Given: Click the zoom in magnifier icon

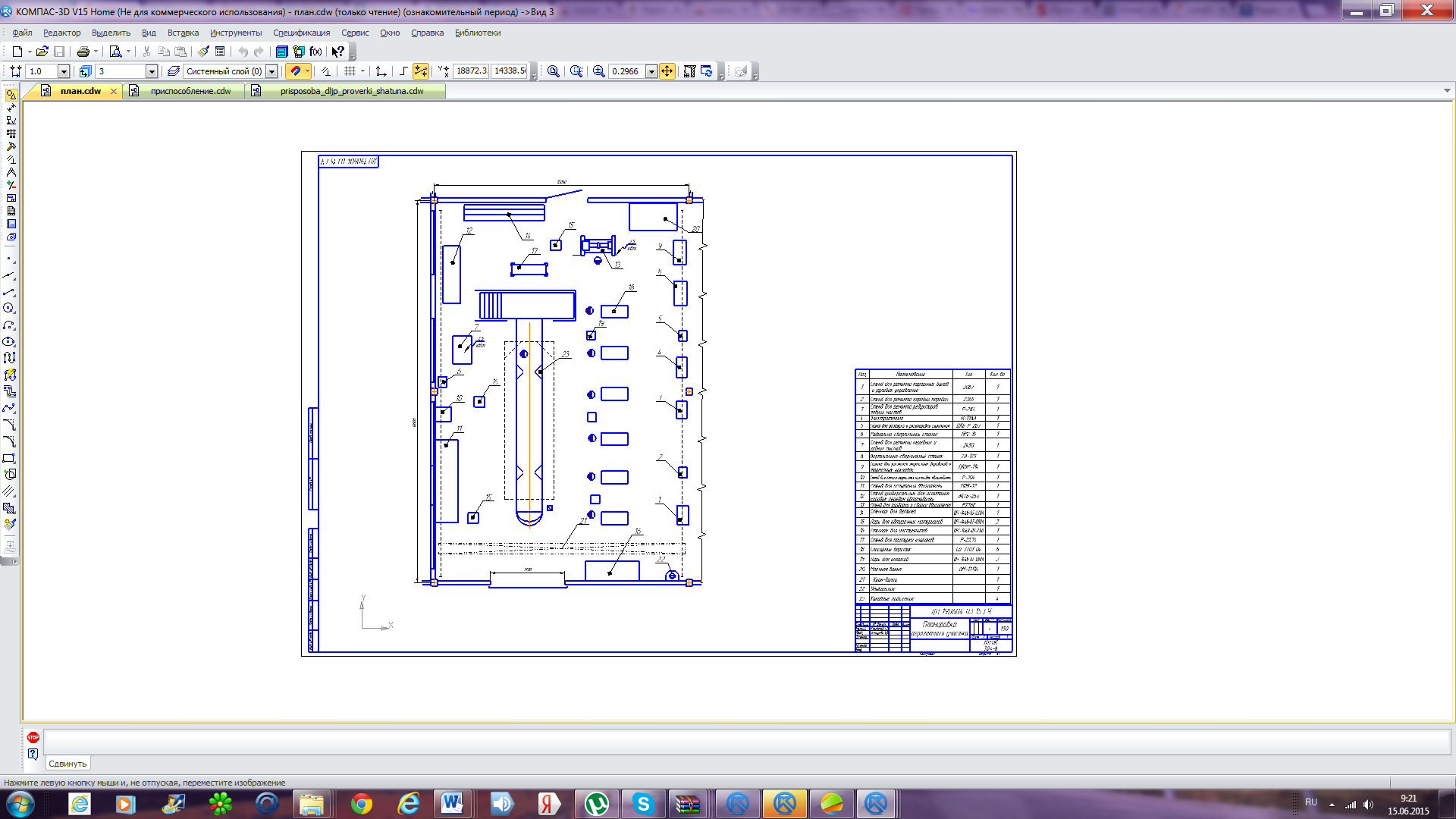Looking at the screenshot, I should (x=598, y=71).
